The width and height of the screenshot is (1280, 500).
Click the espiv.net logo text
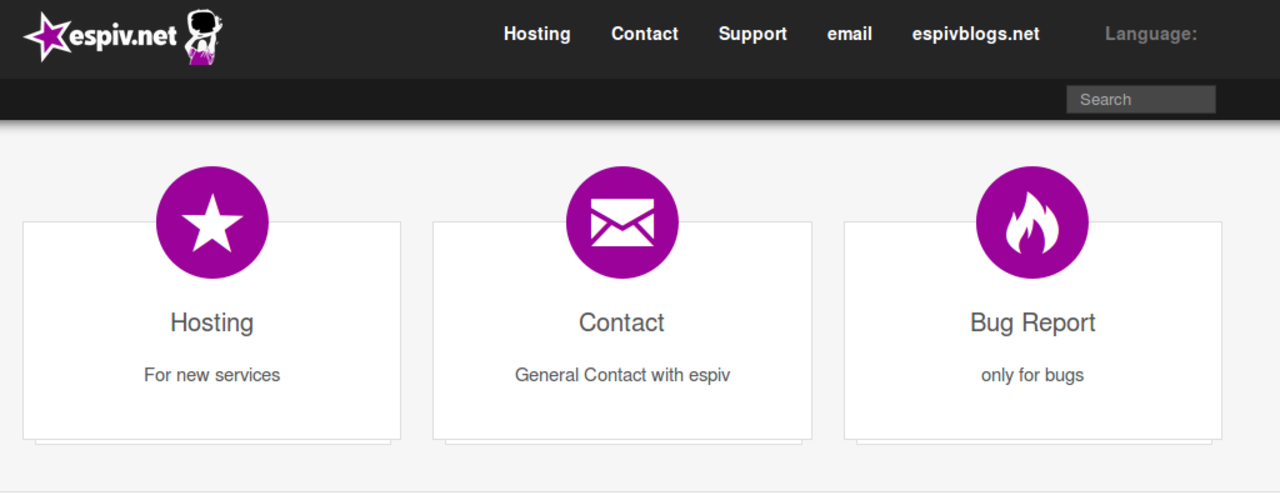pos(123,38)
